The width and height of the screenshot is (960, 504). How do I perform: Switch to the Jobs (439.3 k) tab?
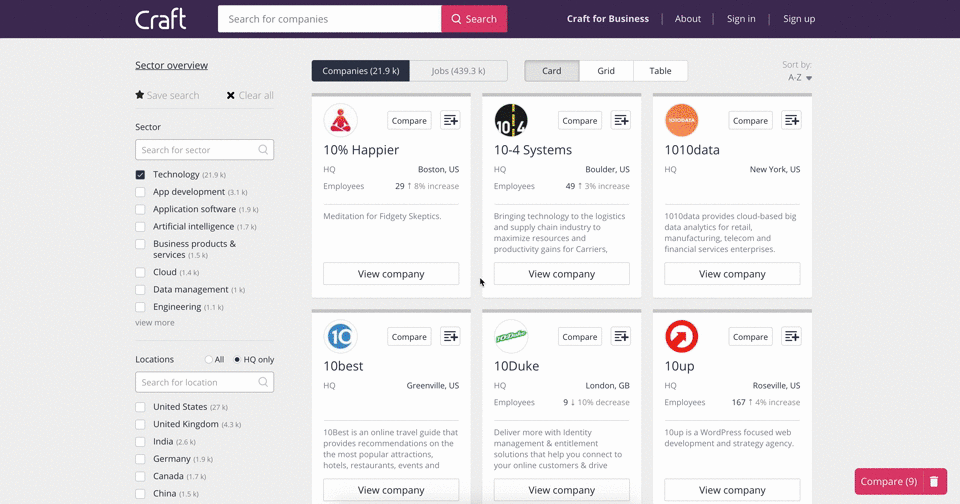pos(458,71)
